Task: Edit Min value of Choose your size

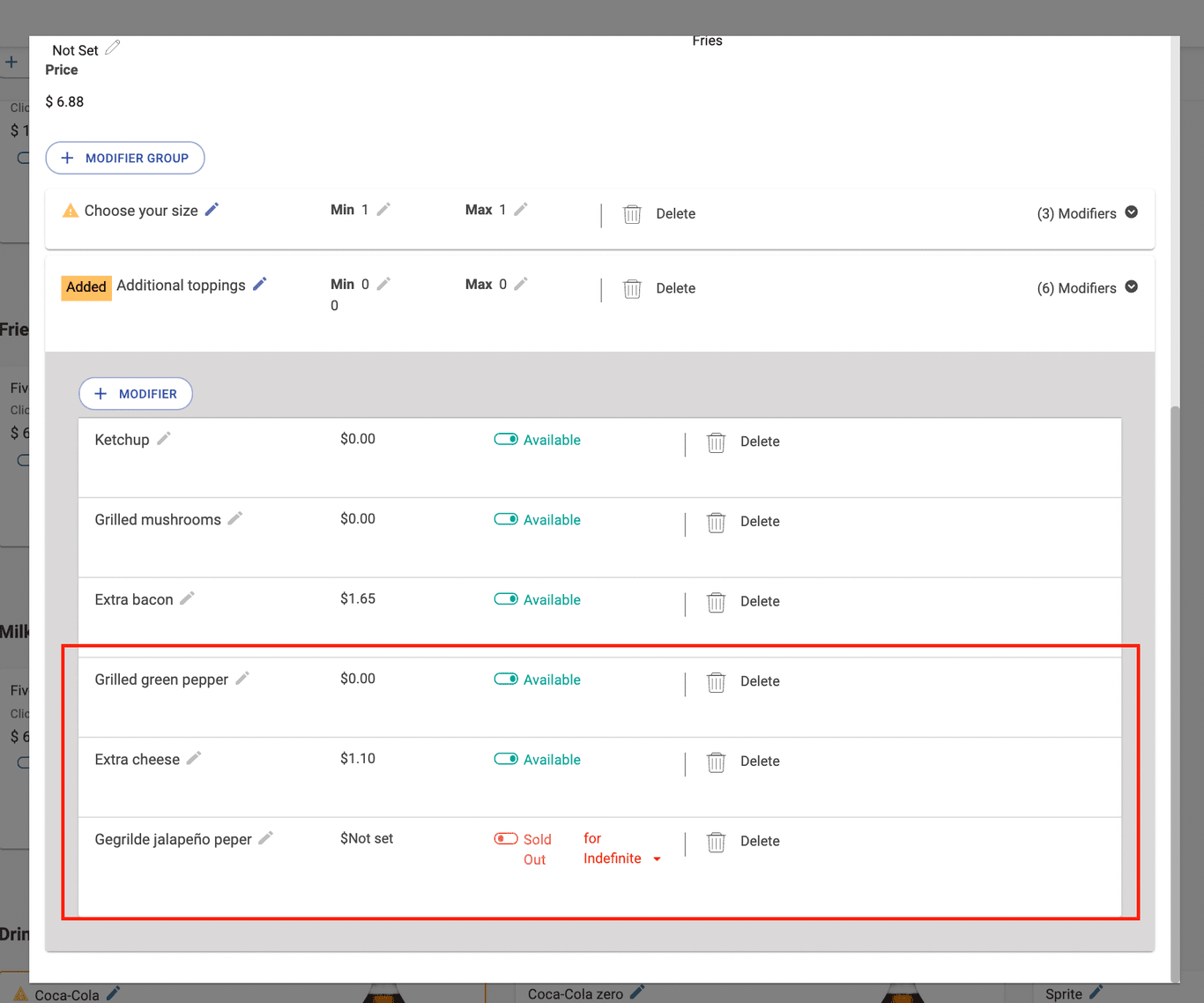Action: [383, 210]
